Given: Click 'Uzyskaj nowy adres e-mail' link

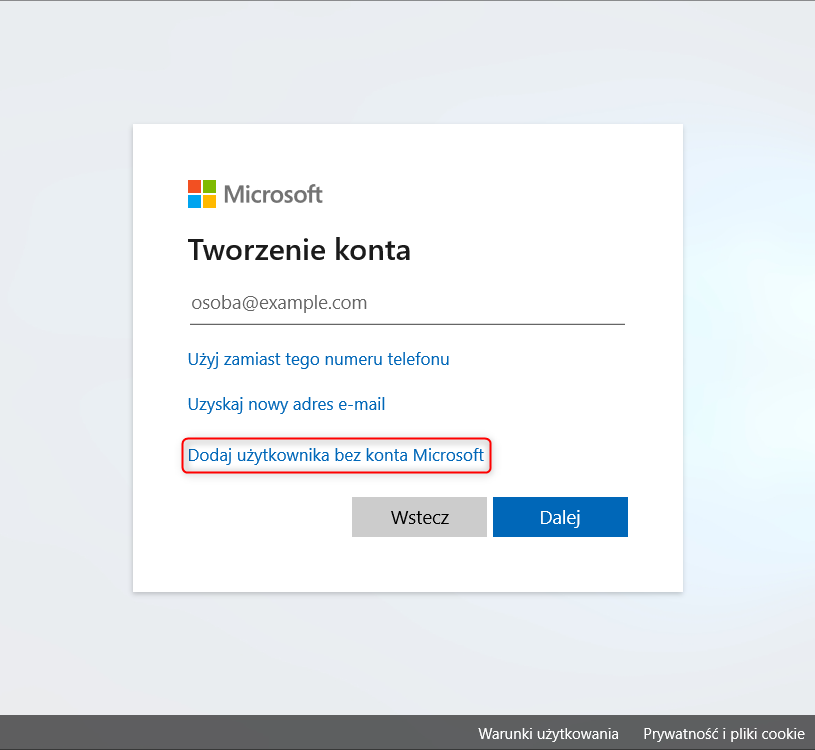Looking at the screenshot, I should [286, 404].
